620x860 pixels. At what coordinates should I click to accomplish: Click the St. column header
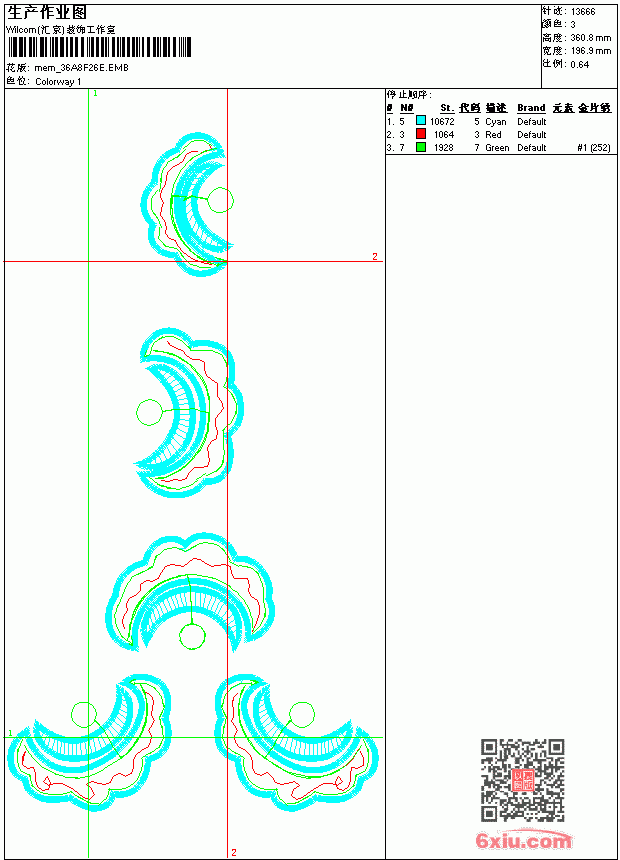[447, 108]
